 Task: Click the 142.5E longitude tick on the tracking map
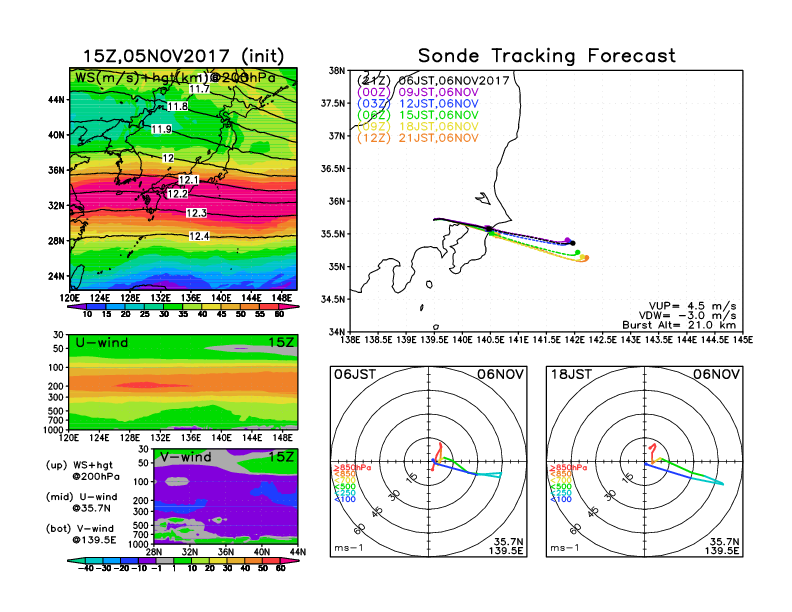602,340
